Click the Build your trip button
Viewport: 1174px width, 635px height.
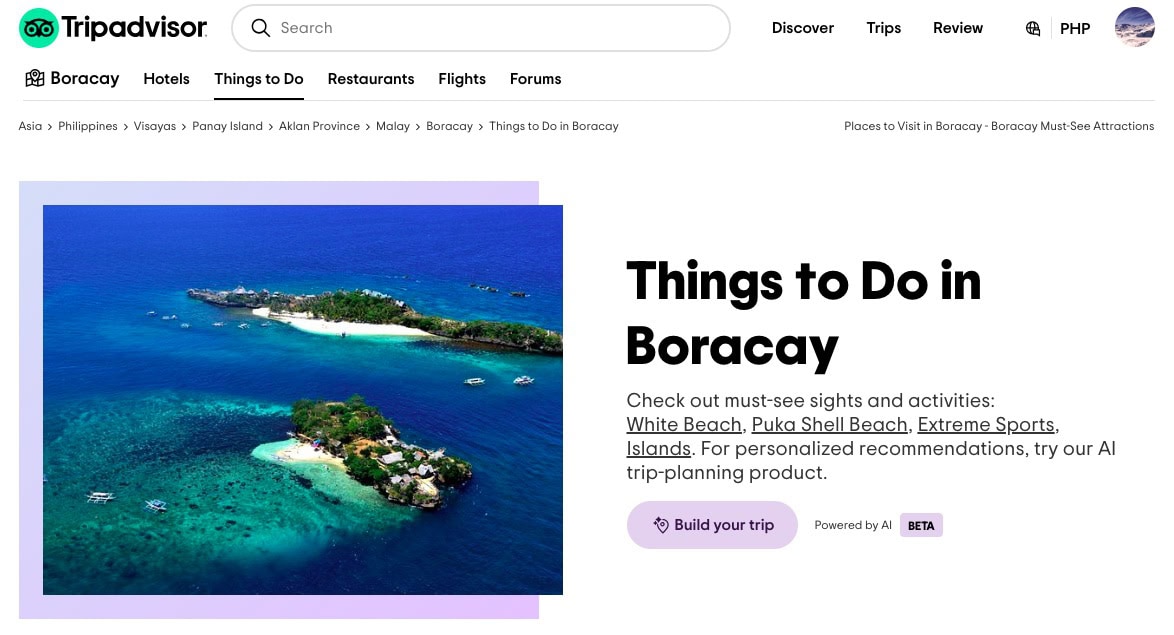(712, 524)
